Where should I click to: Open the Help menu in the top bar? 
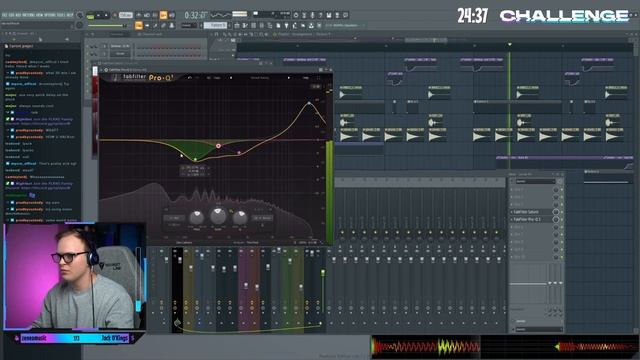(70, 15)
